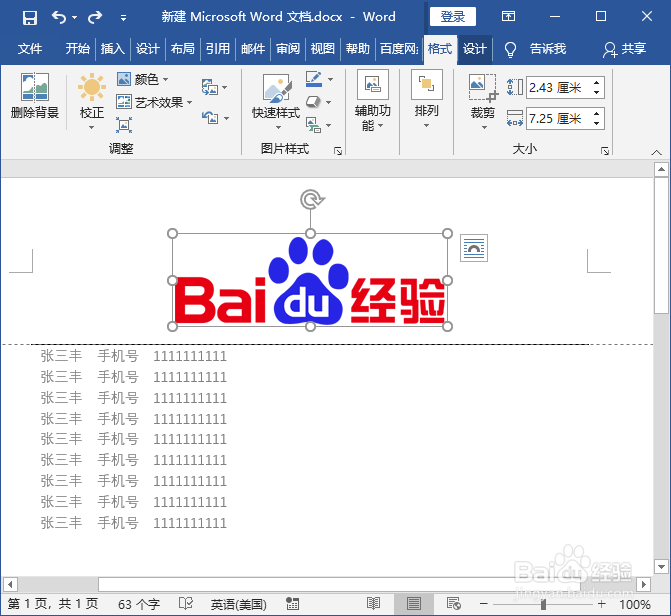Switch to the 审阅 tab
Screen dimensions: 671x616
288,49
